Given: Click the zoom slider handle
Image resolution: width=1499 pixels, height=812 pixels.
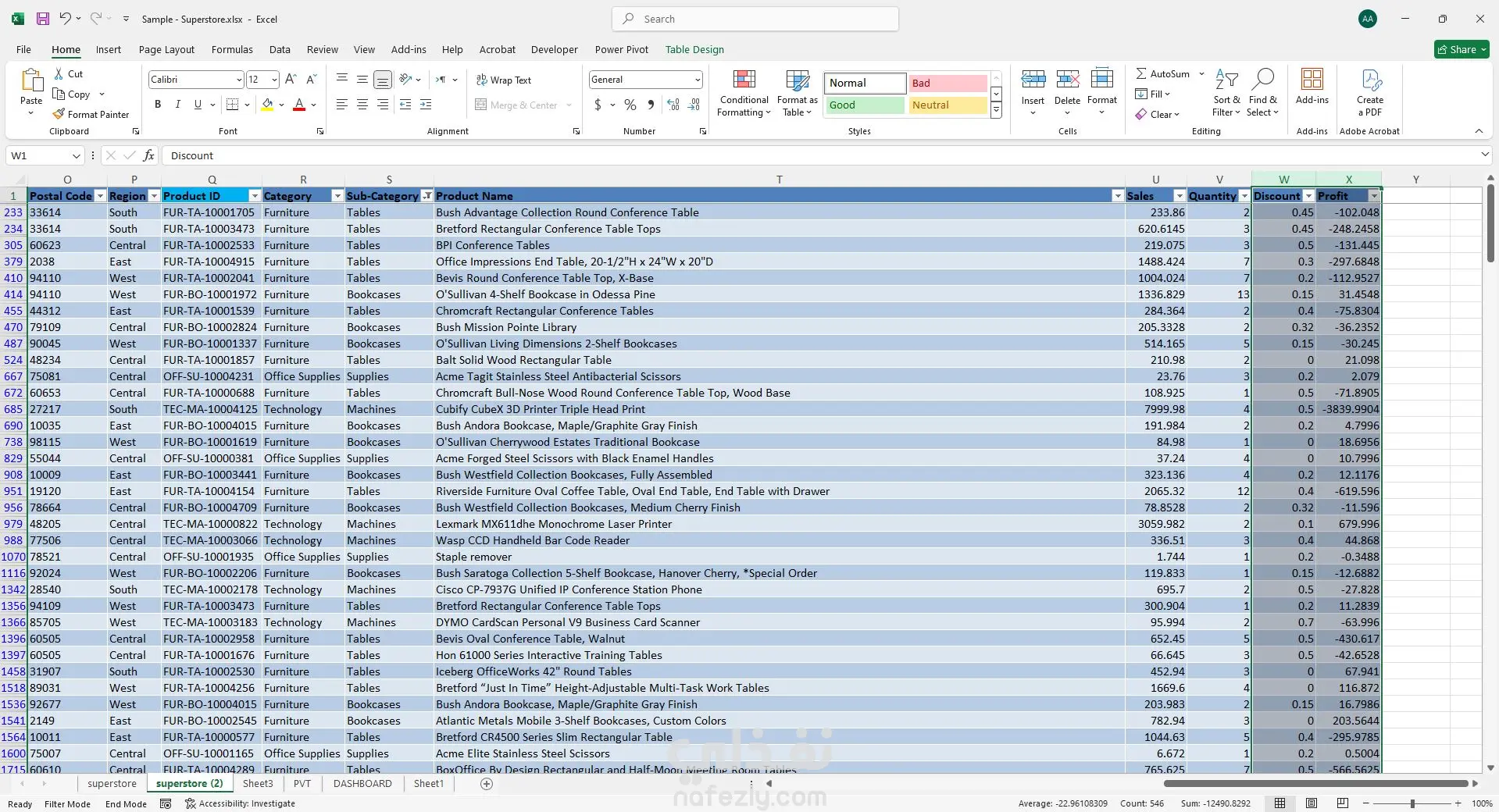Looking at the screenshot, I should (1412, 803).
